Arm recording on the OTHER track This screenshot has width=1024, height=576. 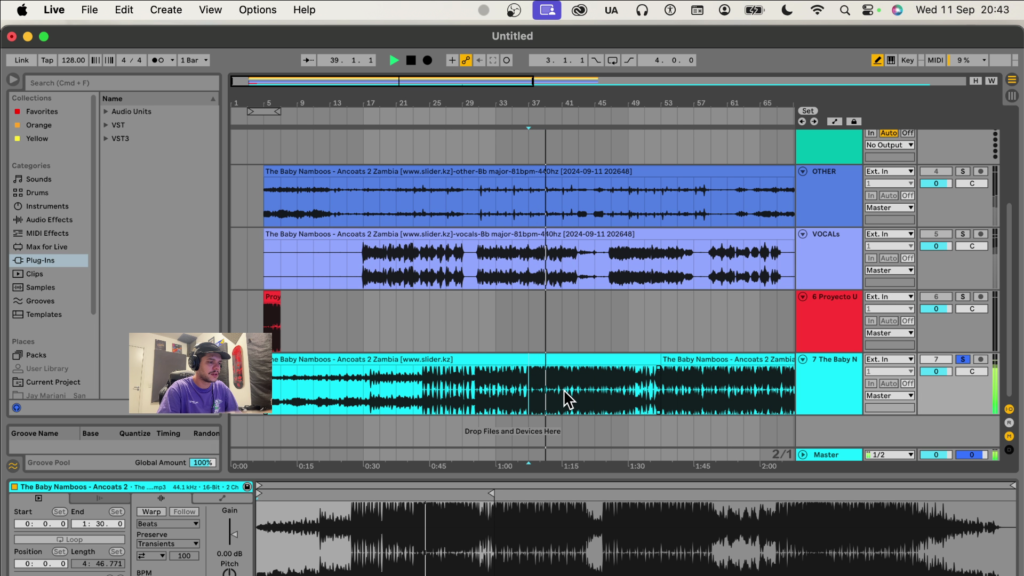pyautogui.click(x=980, y=171)
